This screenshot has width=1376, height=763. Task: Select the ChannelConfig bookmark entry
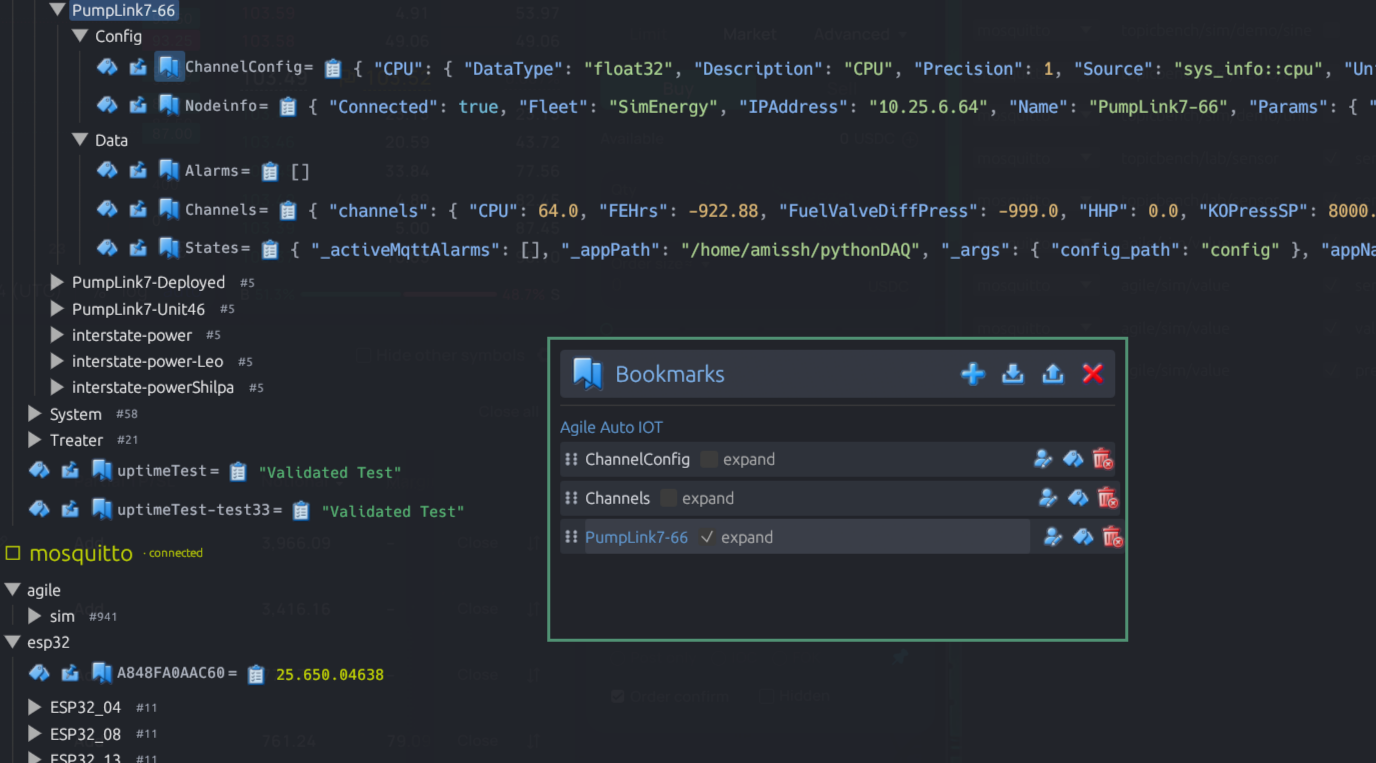click(x=637, y=459)
